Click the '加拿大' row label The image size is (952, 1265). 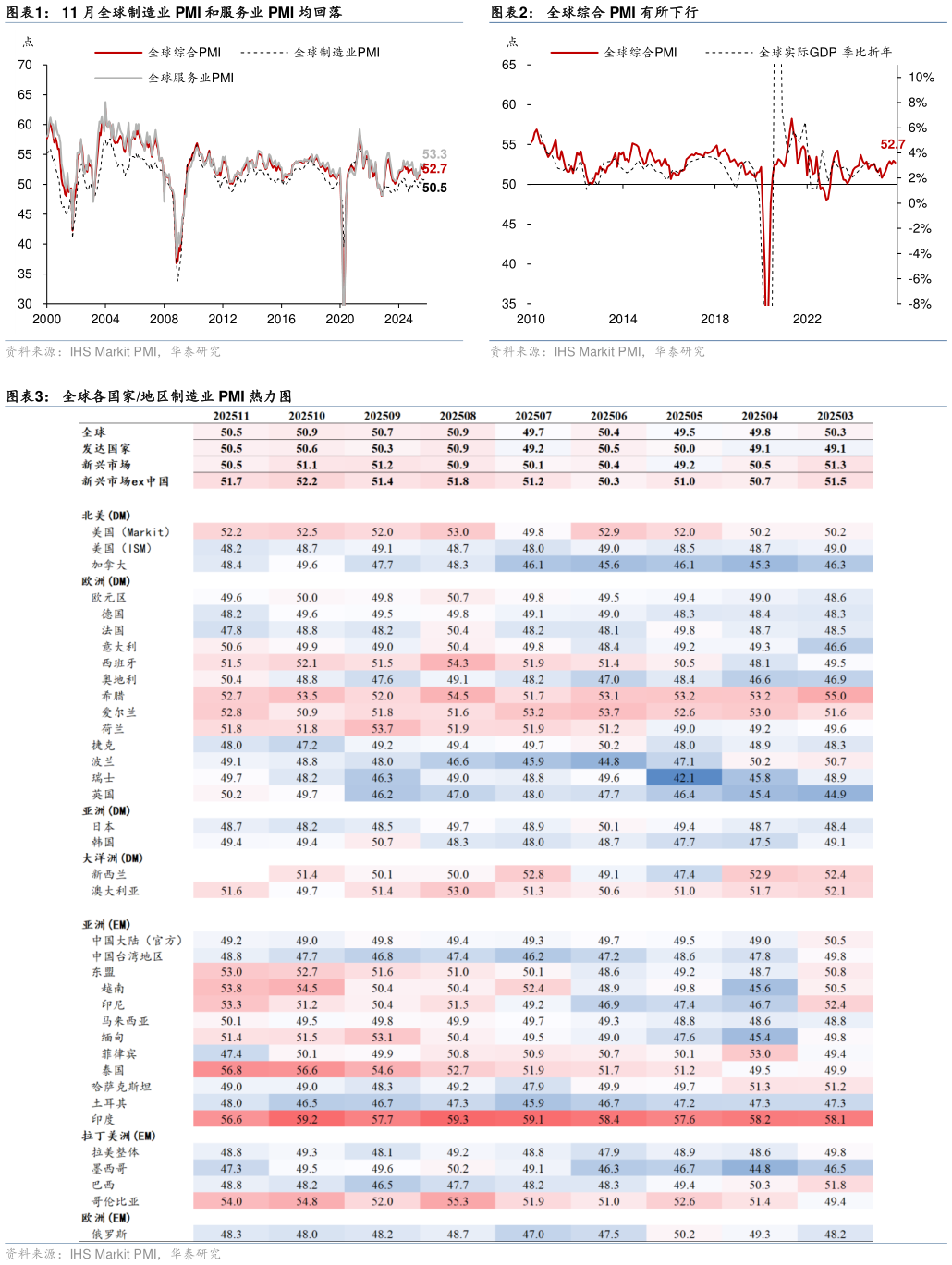point(109,565)
